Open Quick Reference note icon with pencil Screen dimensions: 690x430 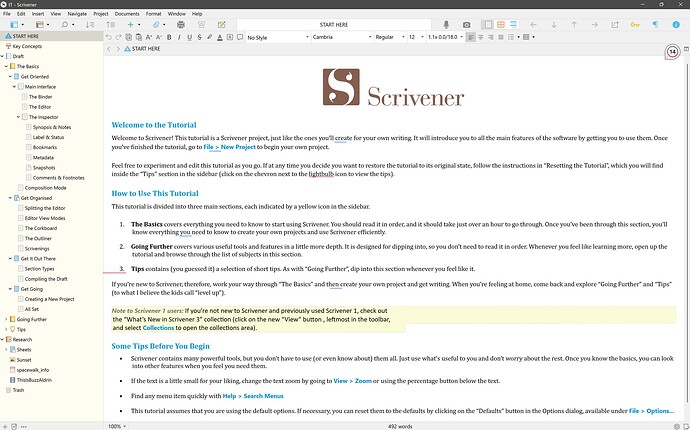[222, 25]
